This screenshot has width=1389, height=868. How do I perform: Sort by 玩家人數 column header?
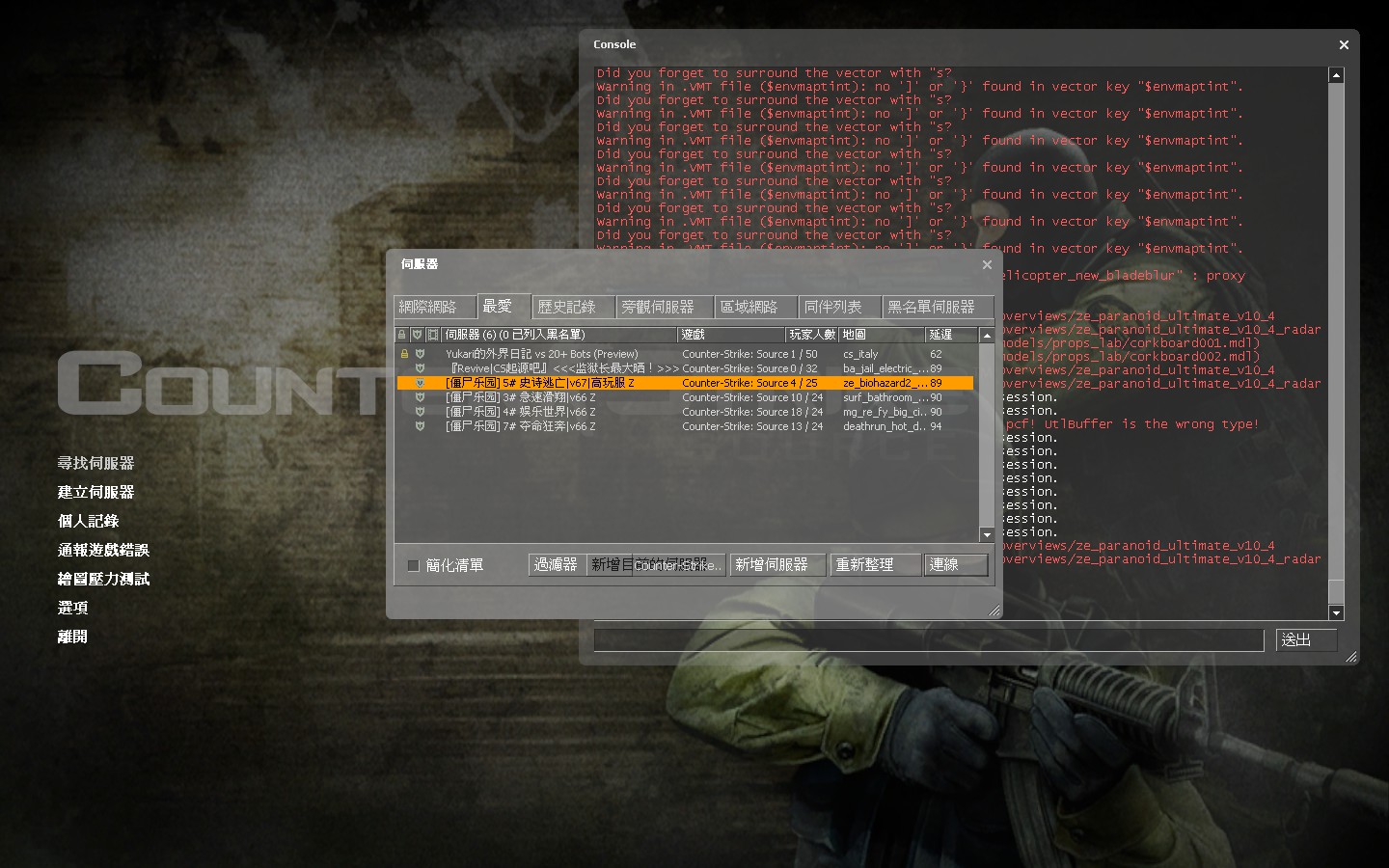pos(811,335)
